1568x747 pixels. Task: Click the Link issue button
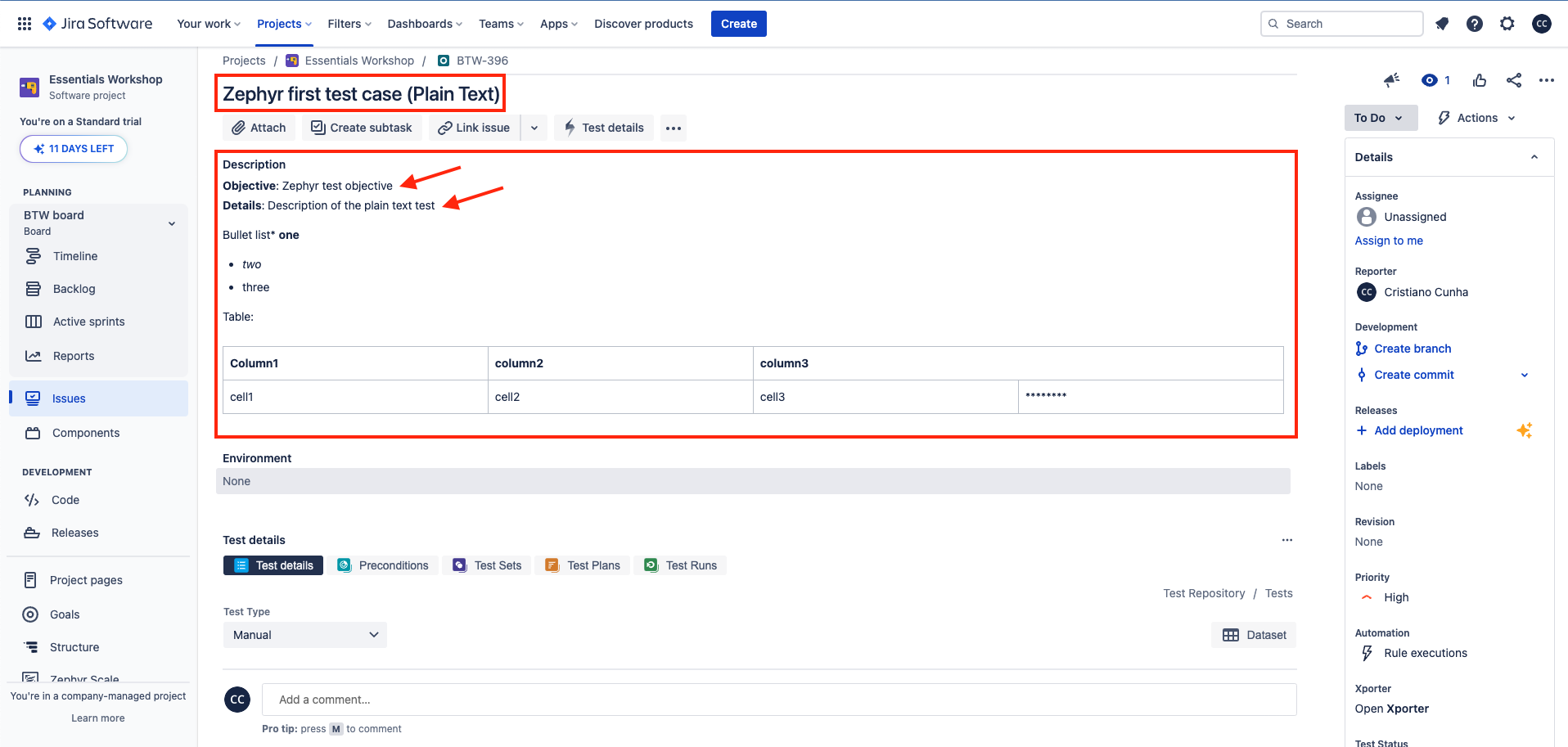474,128
